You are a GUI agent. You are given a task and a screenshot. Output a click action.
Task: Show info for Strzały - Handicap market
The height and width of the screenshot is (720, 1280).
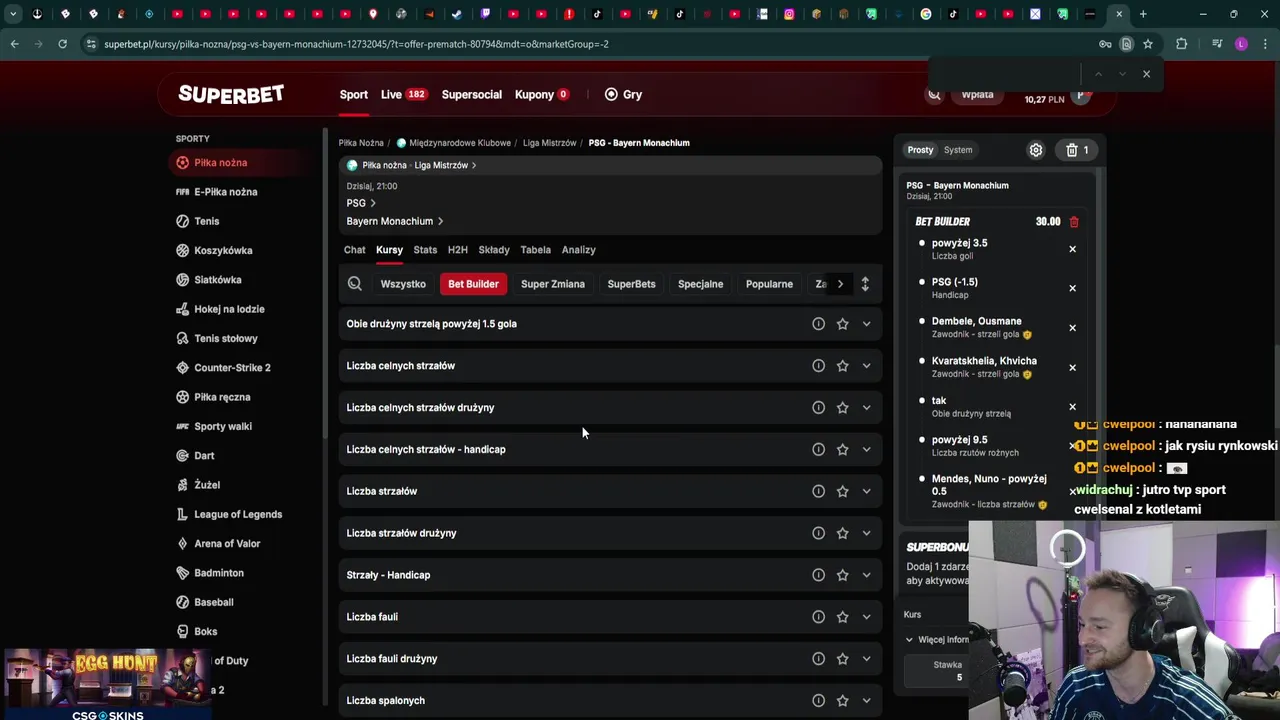click(818, 575)
